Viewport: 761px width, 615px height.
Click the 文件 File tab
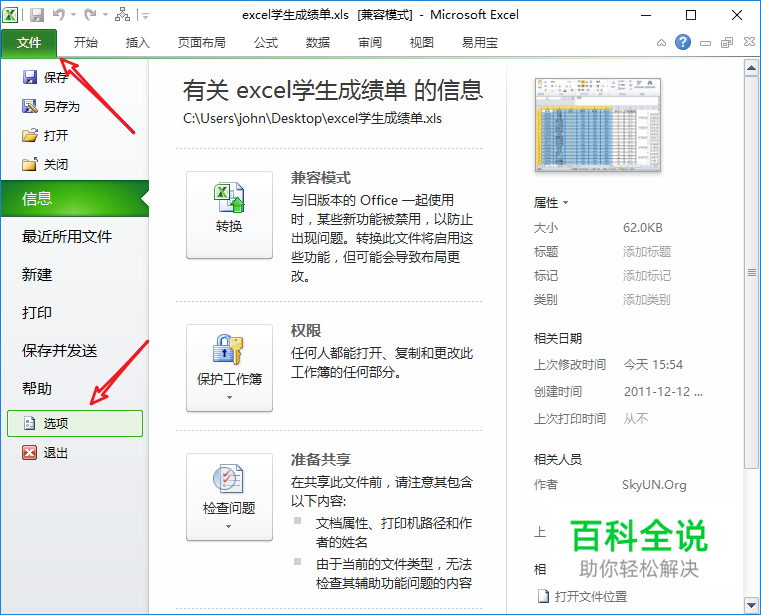(x=29, y=43)
